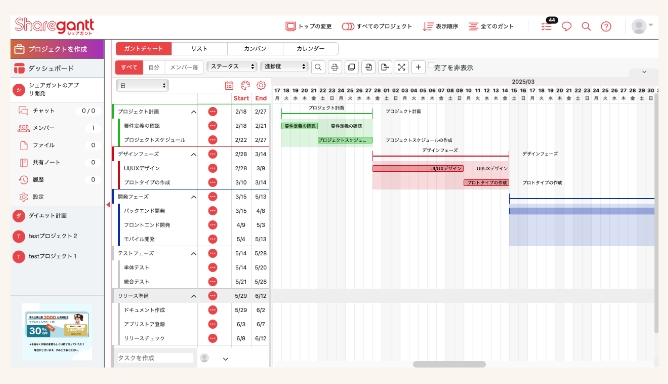Click the horizontal scrollbar under gantt chart
668x384 pixels.
pos(449,364)
